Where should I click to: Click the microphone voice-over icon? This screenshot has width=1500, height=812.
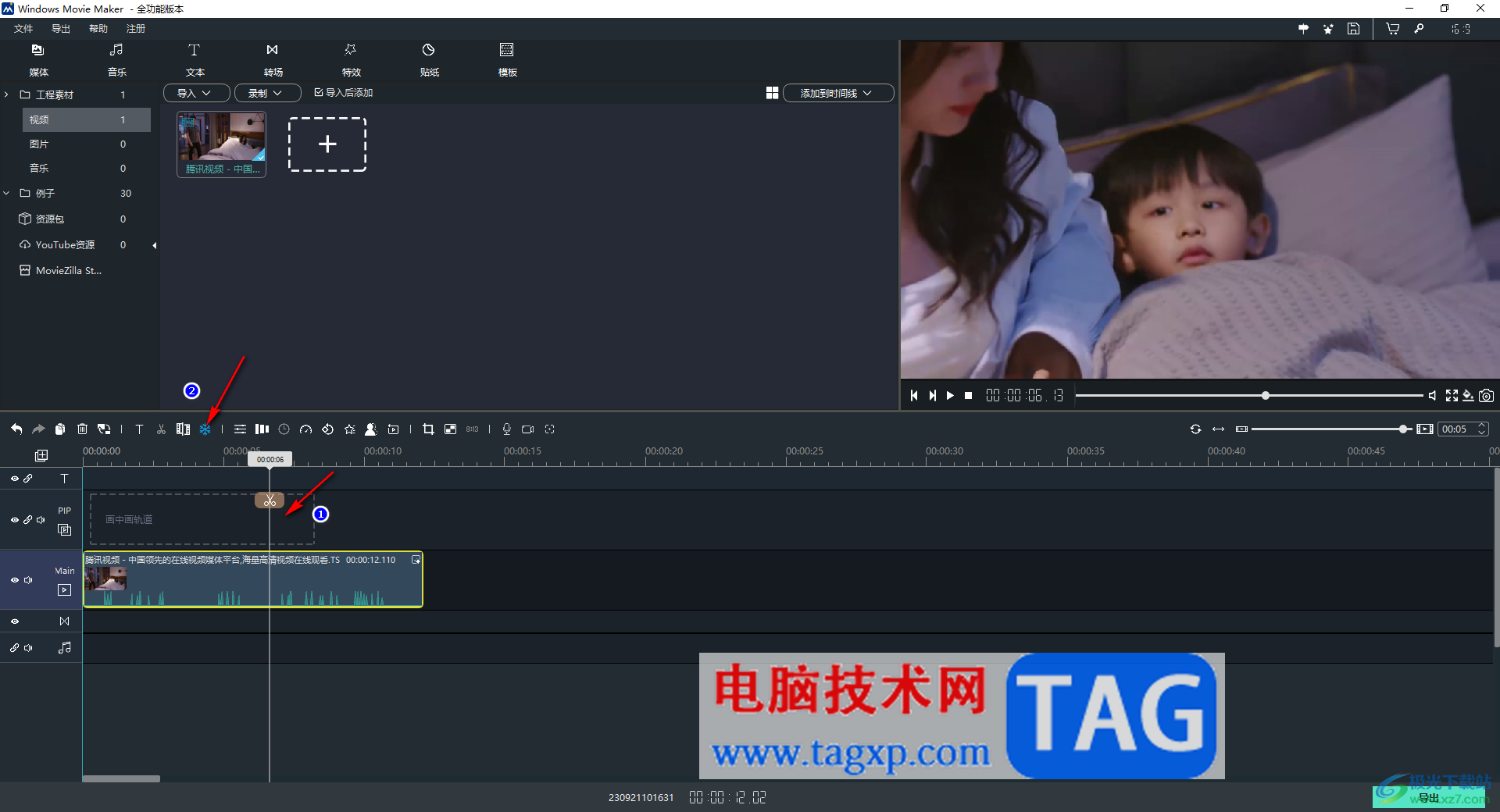click(x=506, y=429)
